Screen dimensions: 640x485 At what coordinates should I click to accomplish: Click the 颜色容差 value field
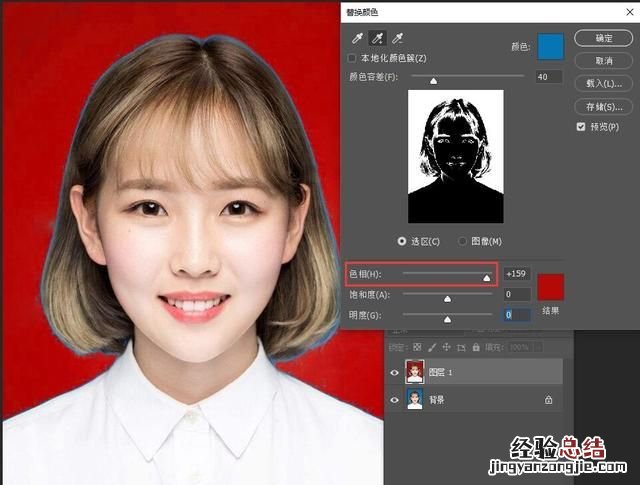point(547,76)
